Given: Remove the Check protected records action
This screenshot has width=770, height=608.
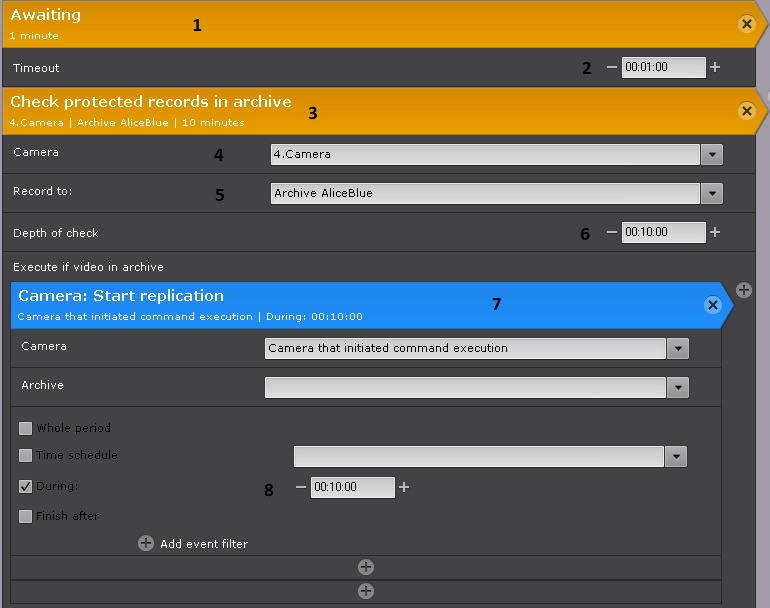Looking at the screenshot, I should (746, 111).
